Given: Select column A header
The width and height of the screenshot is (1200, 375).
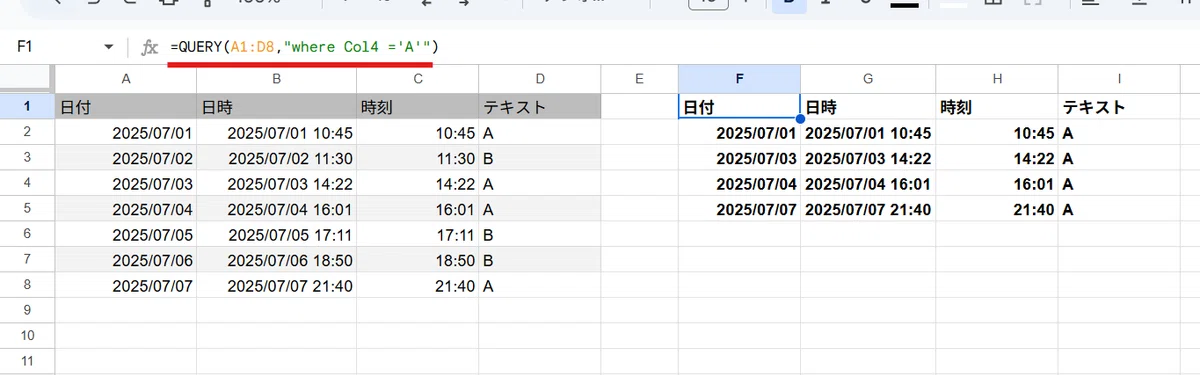Looking at the screenshot, I should coord(126,79).
